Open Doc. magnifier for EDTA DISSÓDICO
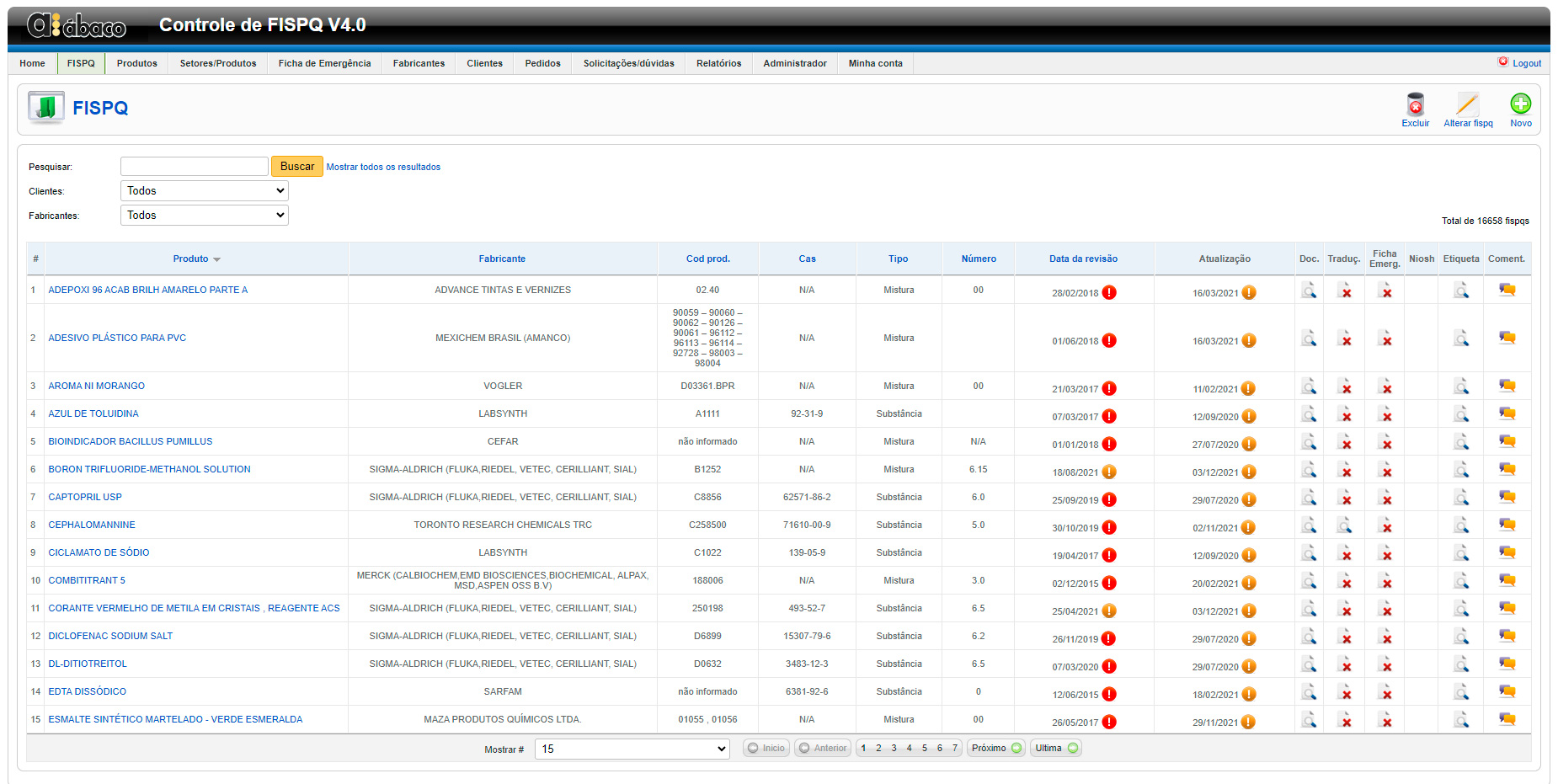 (x=1309, y=692)
